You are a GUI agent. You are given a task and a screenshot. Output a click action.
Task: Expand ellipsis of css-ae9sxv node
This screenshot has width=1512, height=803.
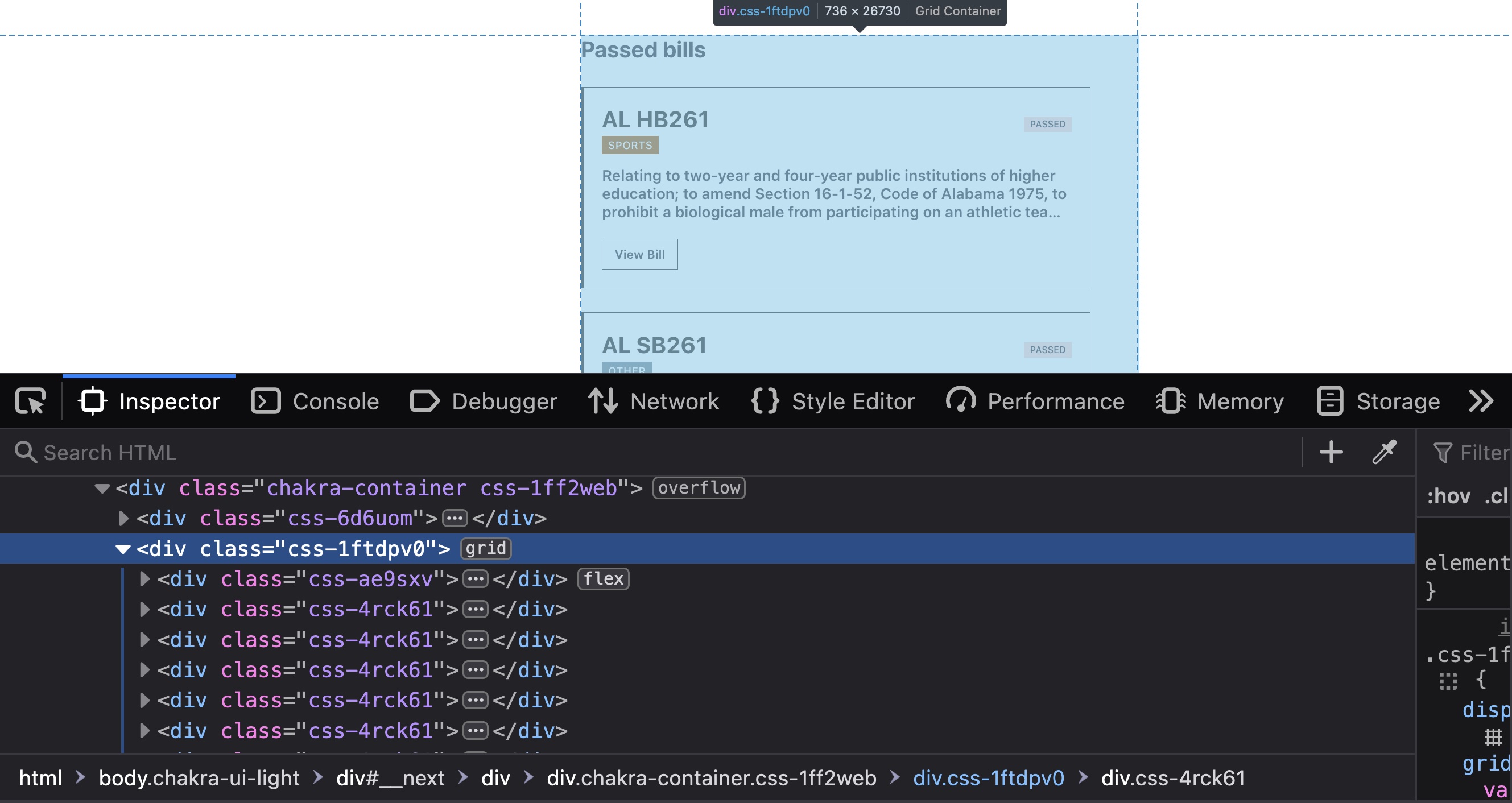[x=475, y=580]
